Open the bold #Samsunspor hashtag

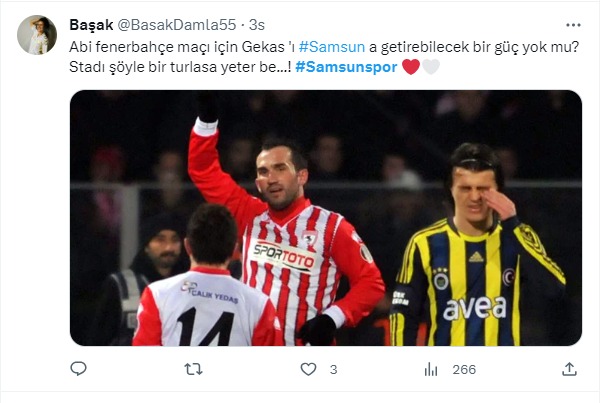tap(346, 67)
